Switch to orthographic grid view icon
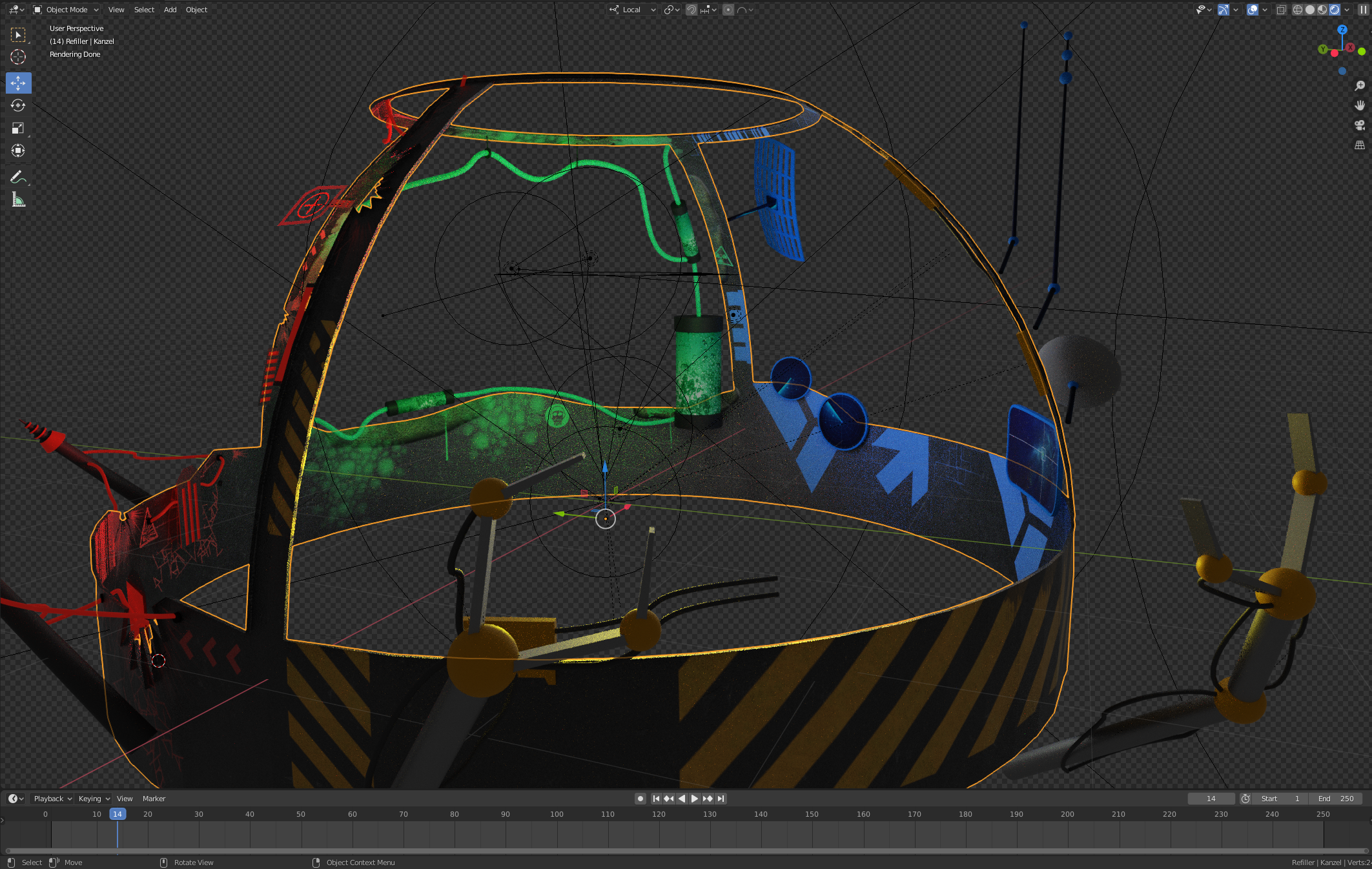This screenshot has width=1372, height=869. pyautogui.click(x=1360, y=145)
